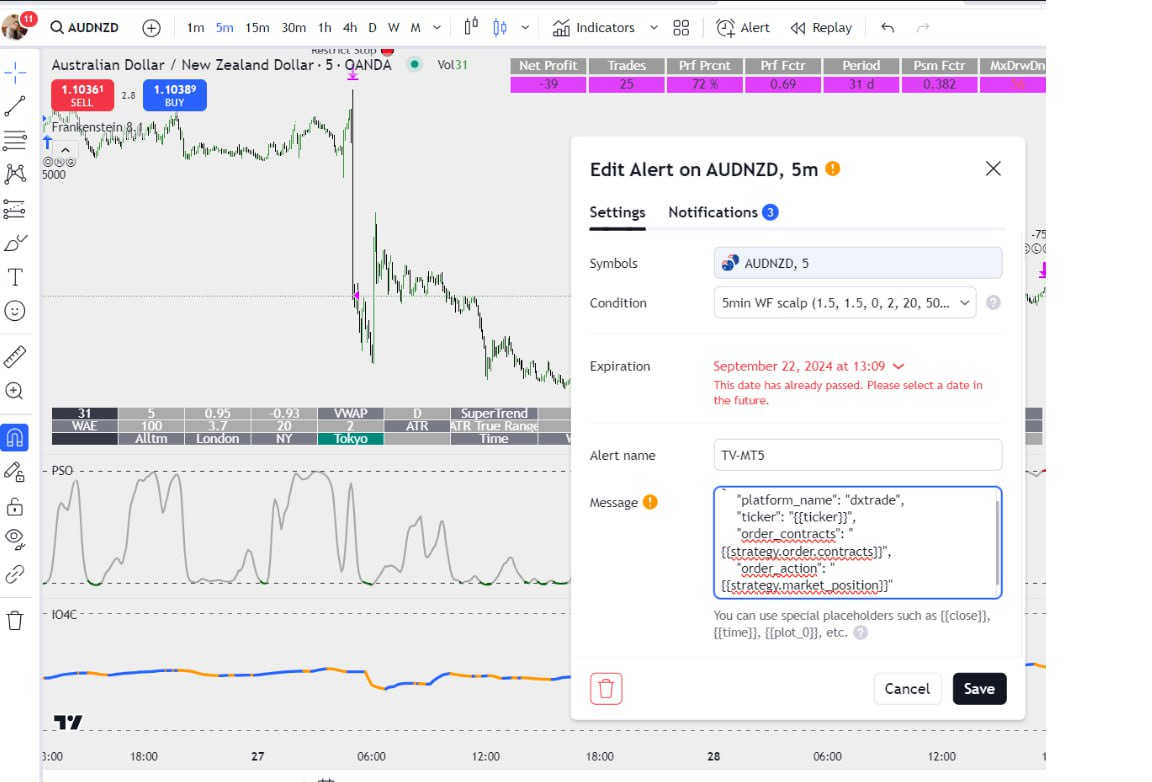This screenshot has width=1152, height=782.
Task: Select the 4h timeframe
Action: click(x=350, y=28)
